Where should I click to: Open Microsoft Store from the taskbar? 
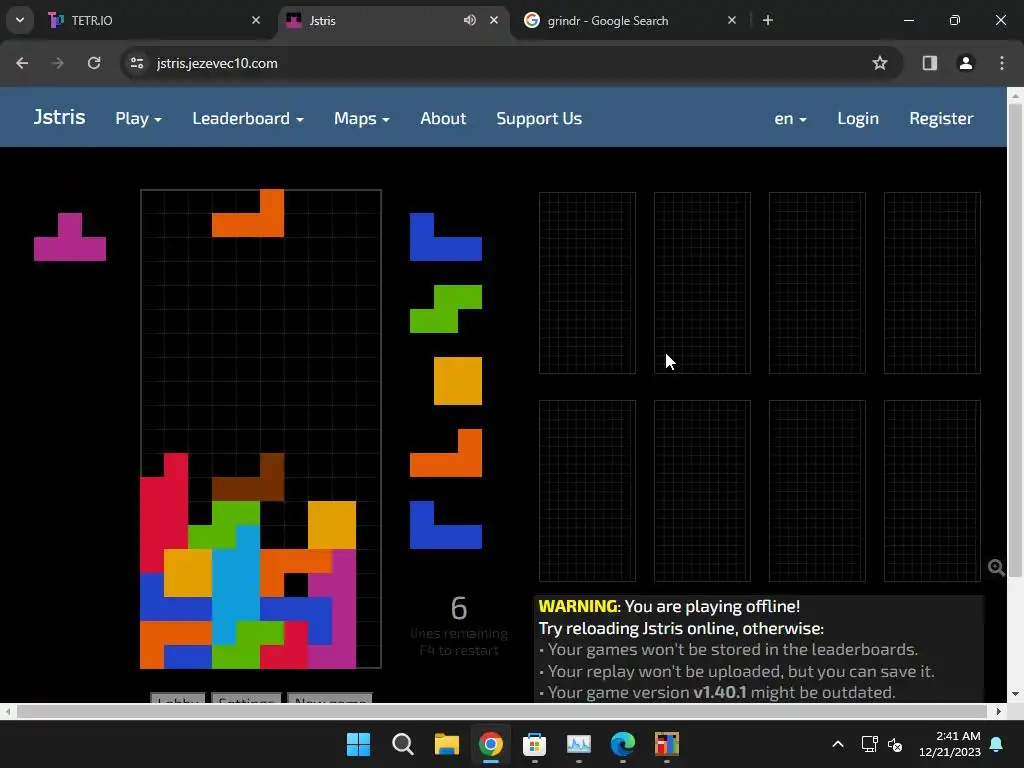(534, 744)
